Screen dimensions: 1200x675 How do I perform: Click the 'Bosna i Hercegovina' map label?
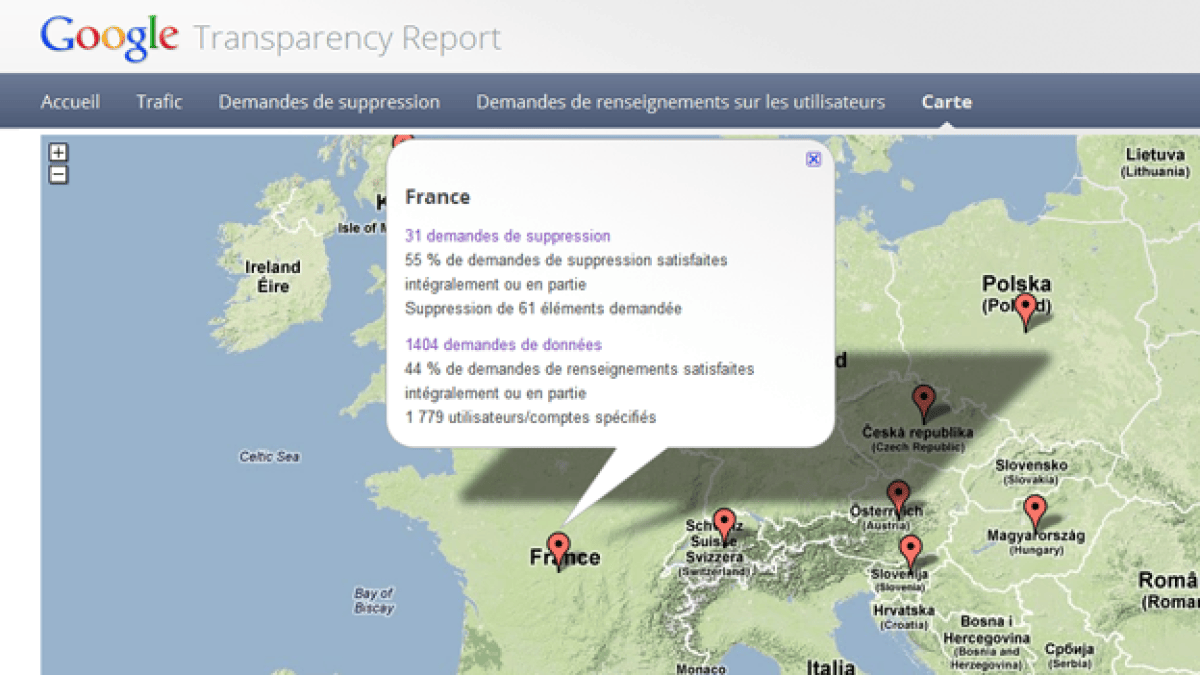988,643
